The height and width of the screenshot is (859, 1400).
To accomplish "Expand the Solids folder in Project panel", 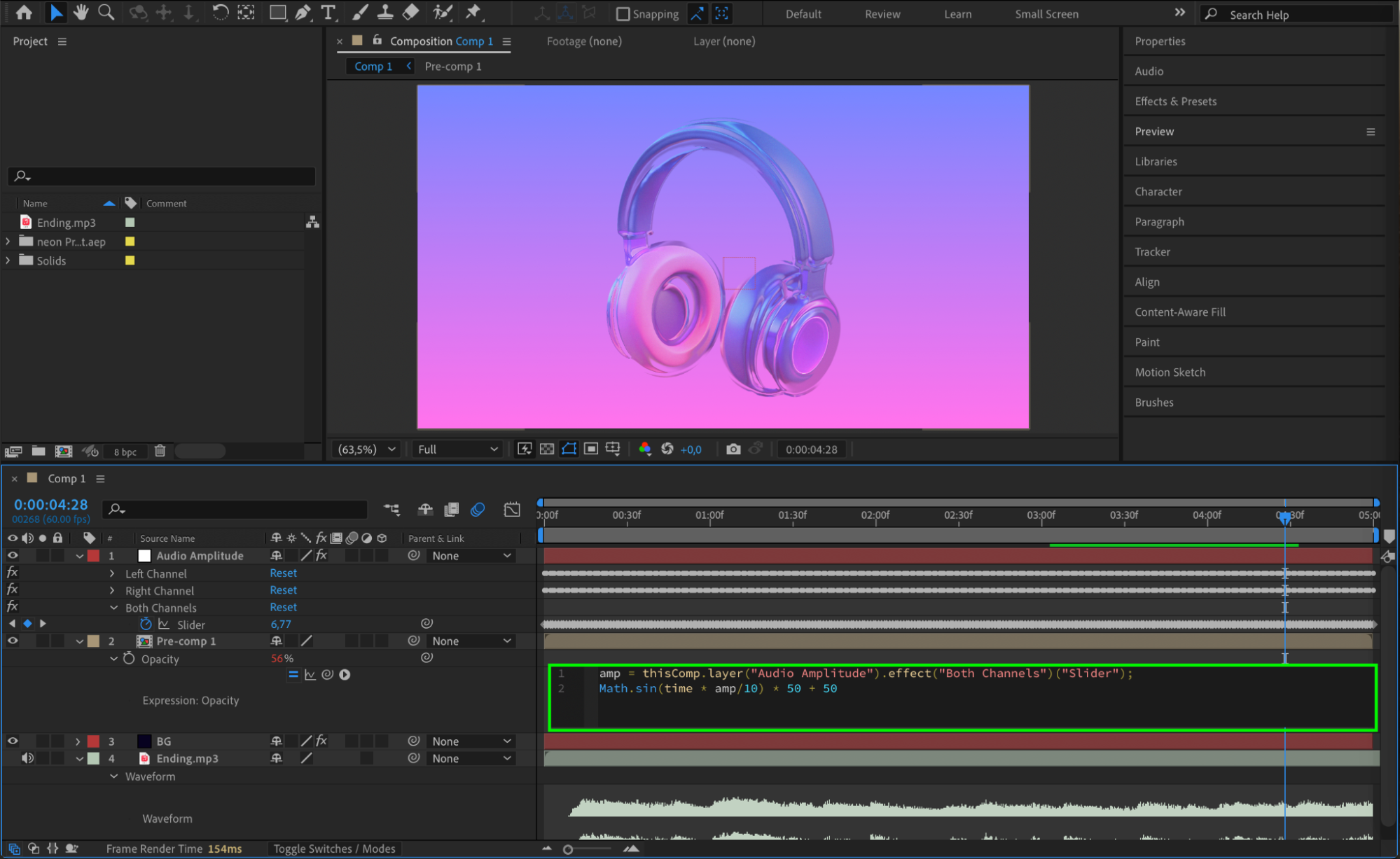I will coord(8,260).
